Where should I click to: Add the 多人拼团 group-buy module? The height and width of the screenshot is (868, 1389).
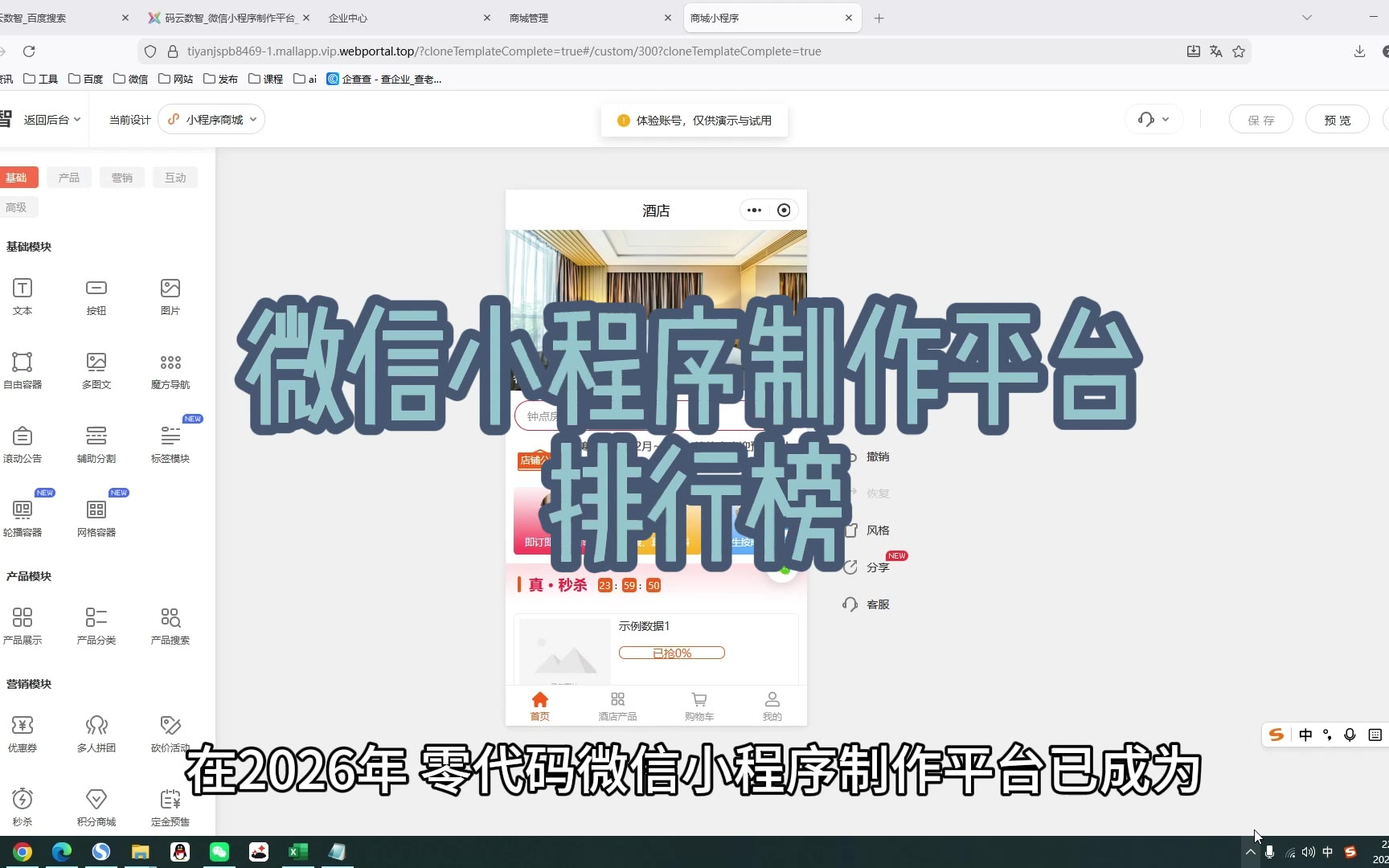click(x=96, y=734)
